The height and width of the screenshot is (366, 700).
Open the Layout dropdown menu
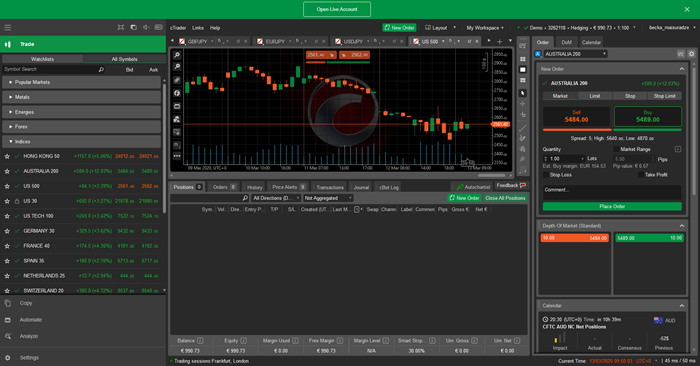(x=440, y=28)
